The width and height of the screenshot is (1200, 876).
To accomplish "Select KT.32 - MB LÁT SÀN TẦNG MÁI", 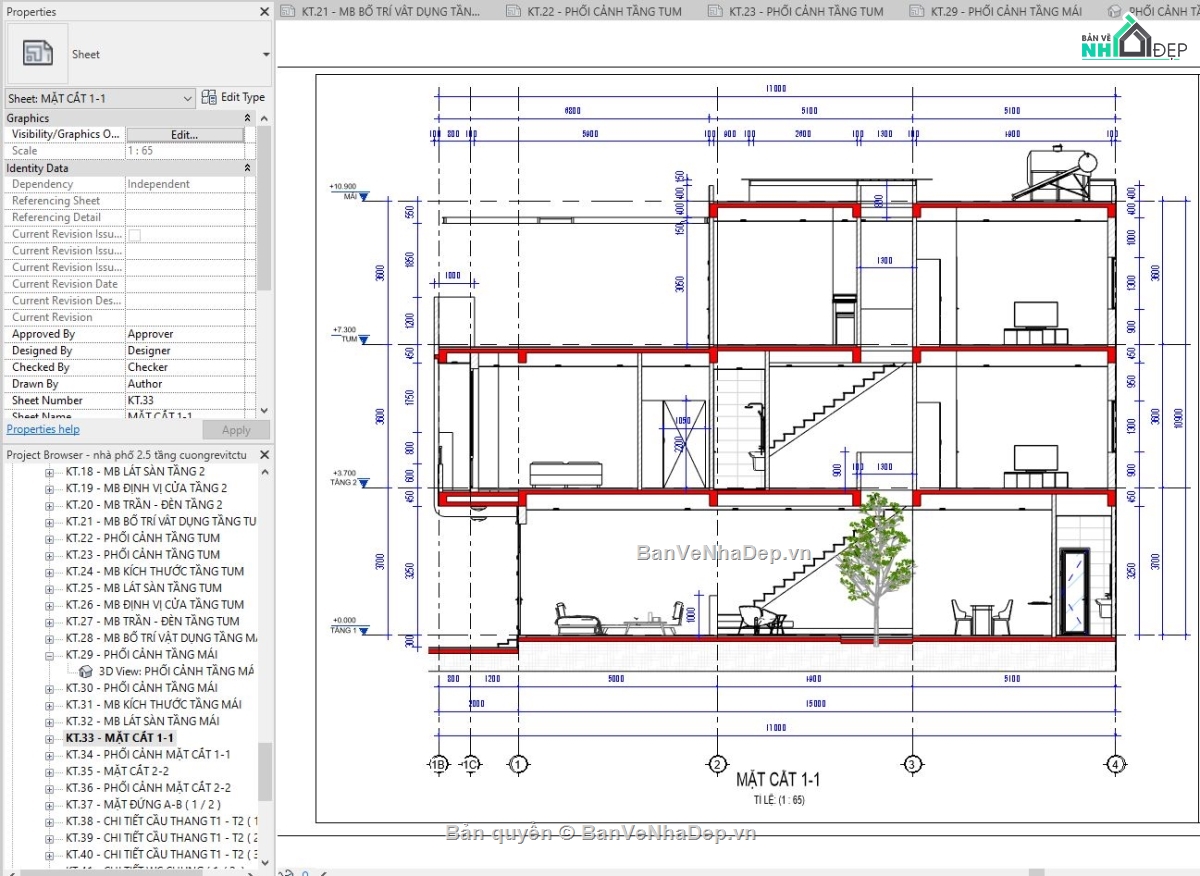I will click(143, 721).
